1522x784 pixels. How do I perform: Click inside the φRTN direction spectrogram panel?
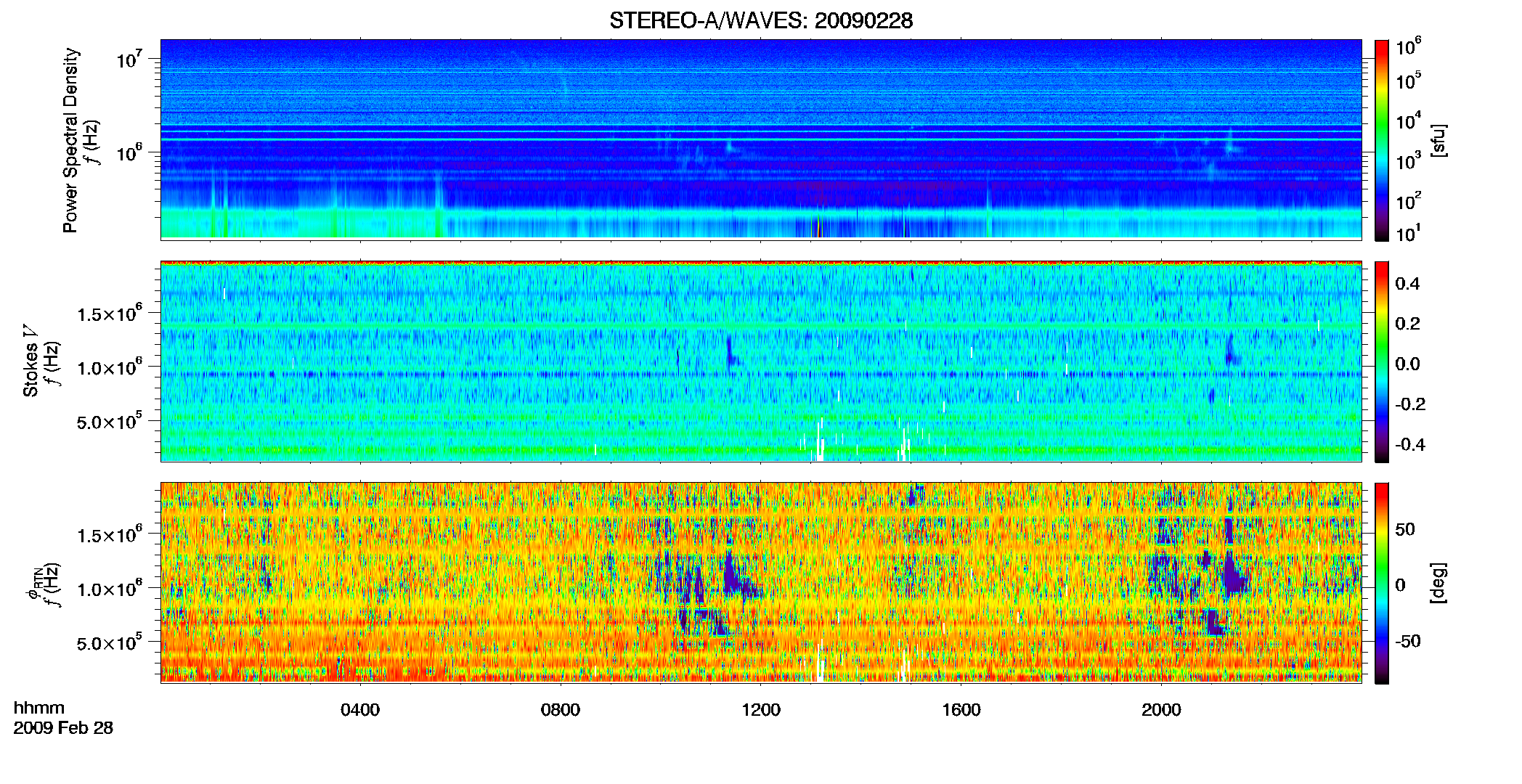pos(761,583)
